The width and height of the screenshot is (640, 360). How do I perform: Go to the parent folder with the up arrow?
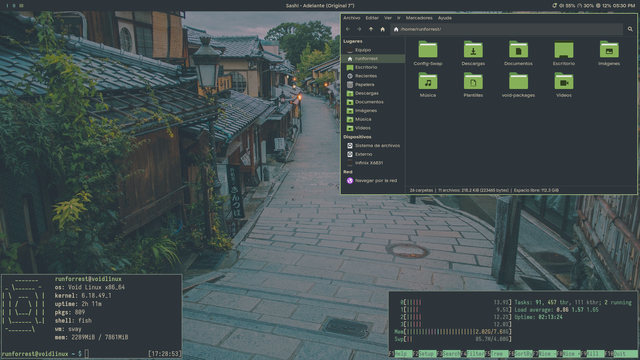[371, 29]
